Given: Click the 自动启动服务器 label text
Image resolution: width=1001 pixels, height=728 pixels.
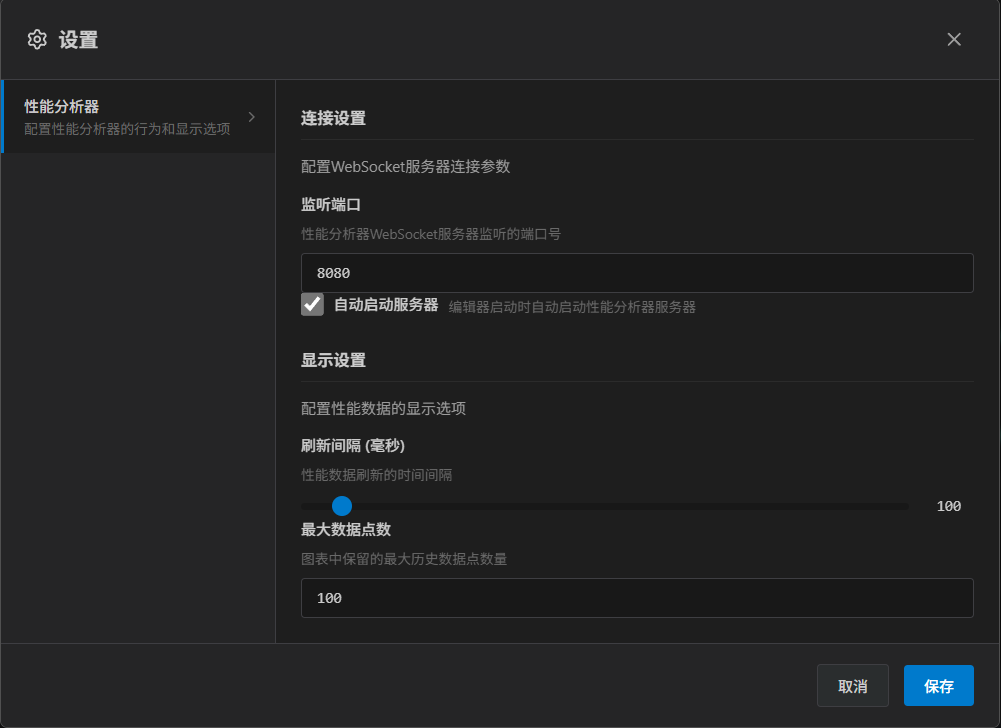Looking at the screenshot, I should (x=386, y=305).
